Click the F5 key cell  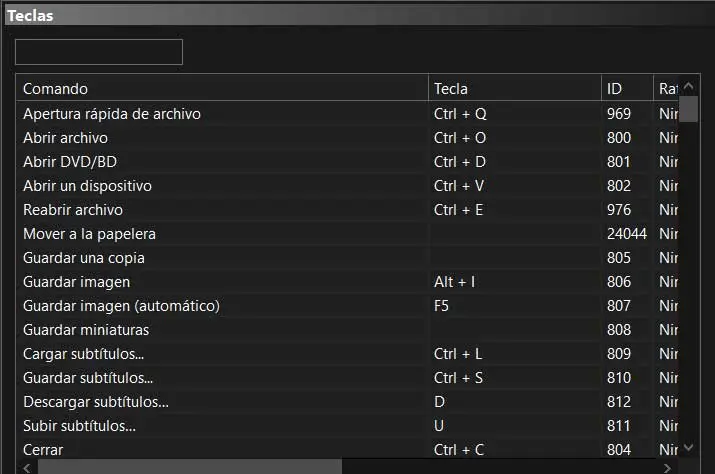(443, 306)
